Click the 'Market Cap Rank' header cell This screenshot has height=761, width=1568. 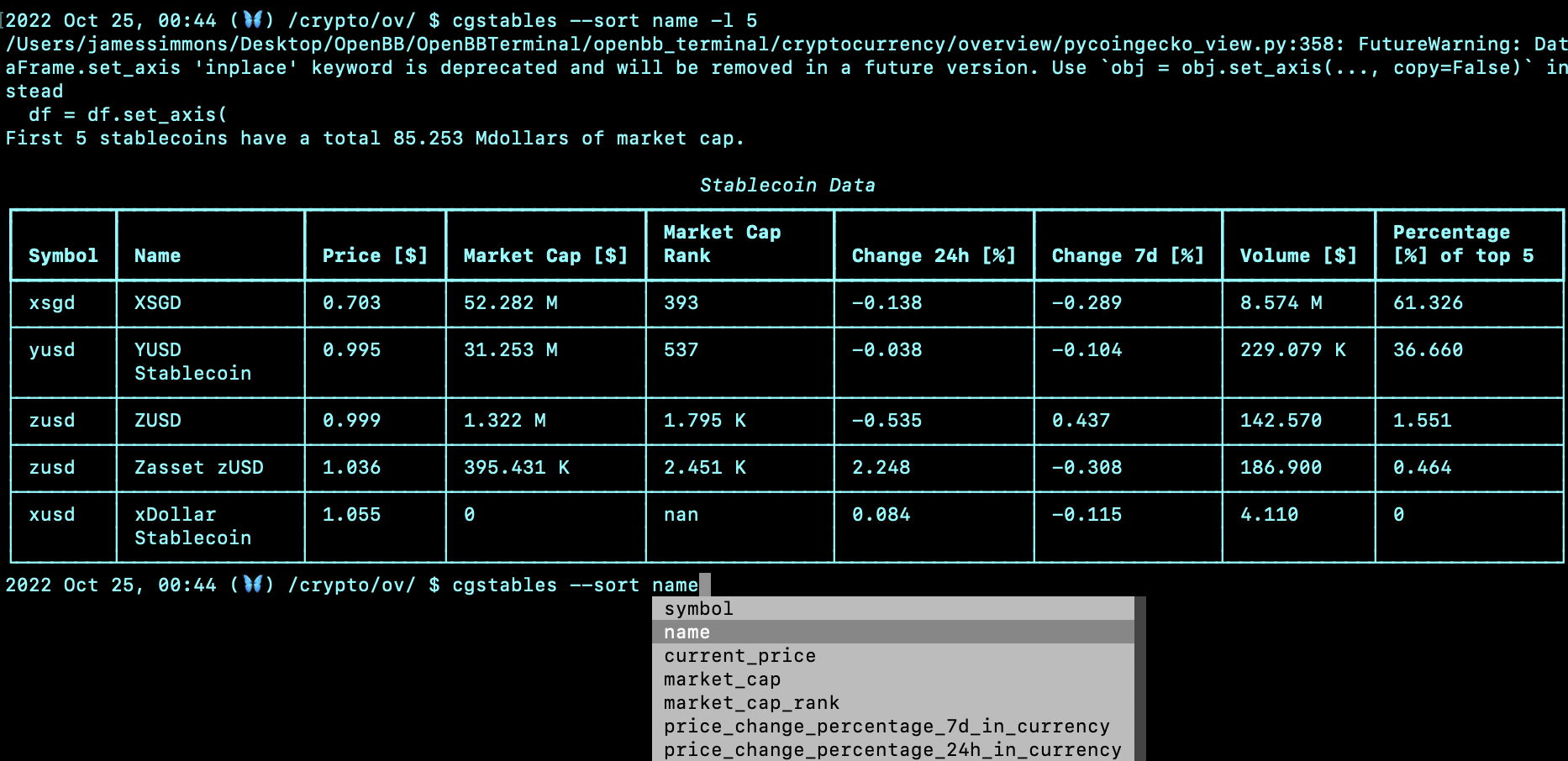click(722, 244)
